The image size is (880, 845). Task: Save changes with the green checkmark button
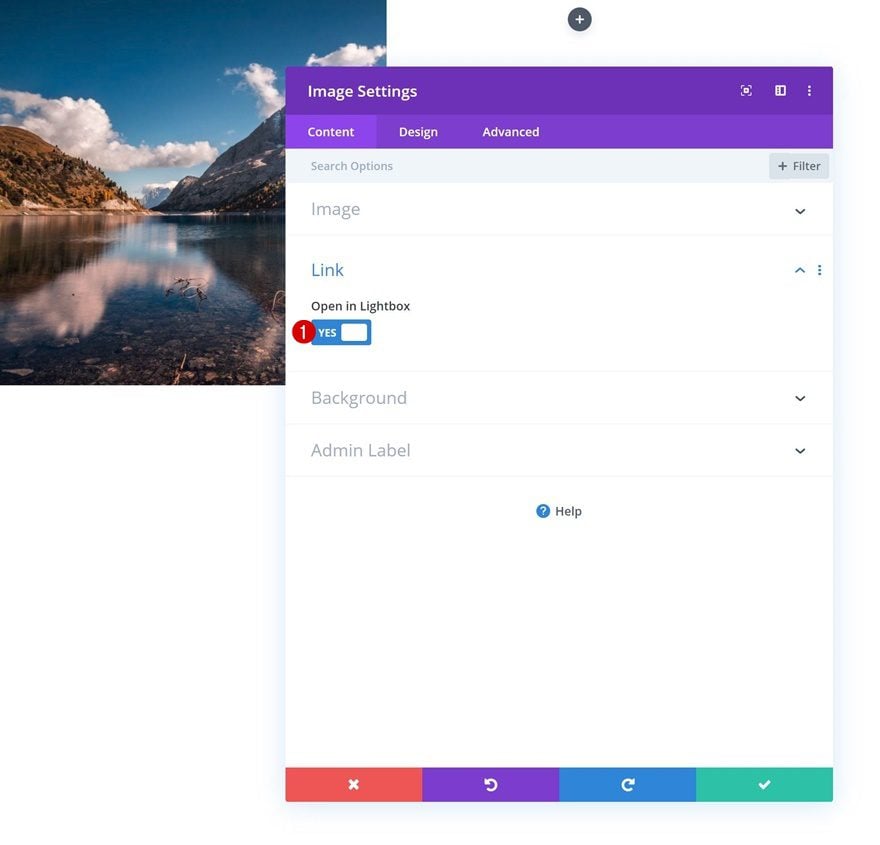click(x=764, y=784)
